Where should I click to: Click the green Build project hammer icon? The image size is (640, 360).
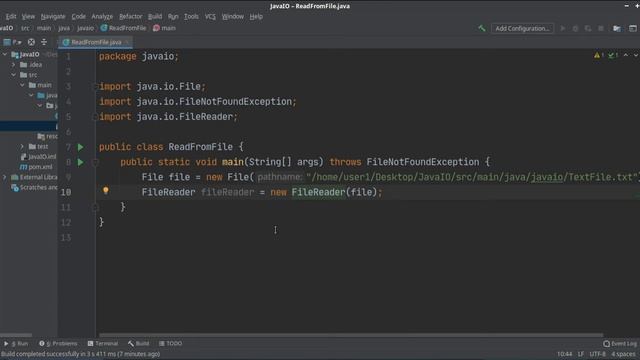pyautogui.click(x=482, y=28)
